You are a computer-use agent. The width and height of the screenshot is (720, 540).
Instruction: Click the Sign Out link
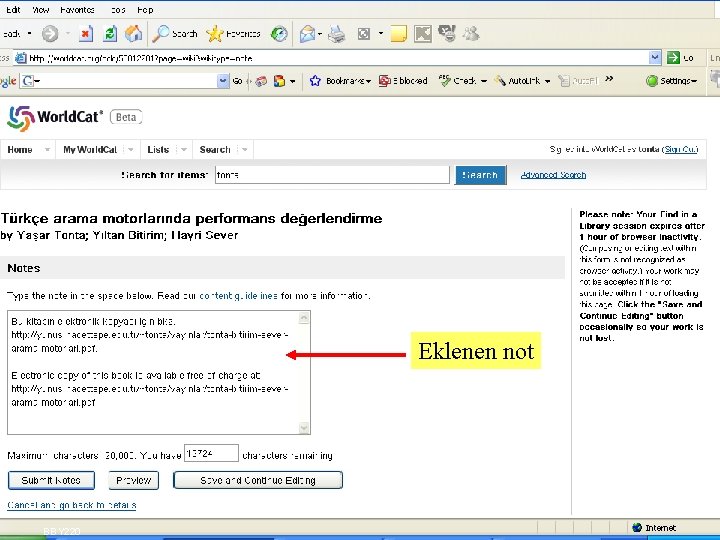coord(681,149)
